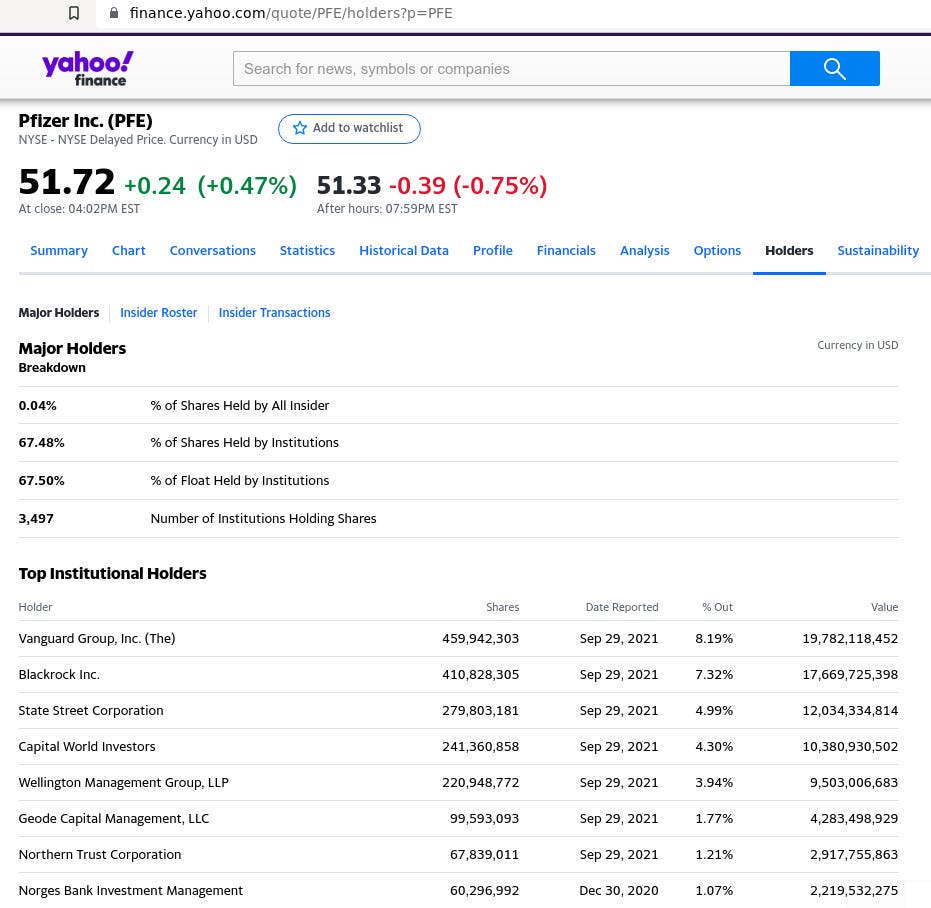The width and height of the screenshot is (931, 908).
Task: Select Geode Capital Management, LLC name
Action: tap(114, 818)
